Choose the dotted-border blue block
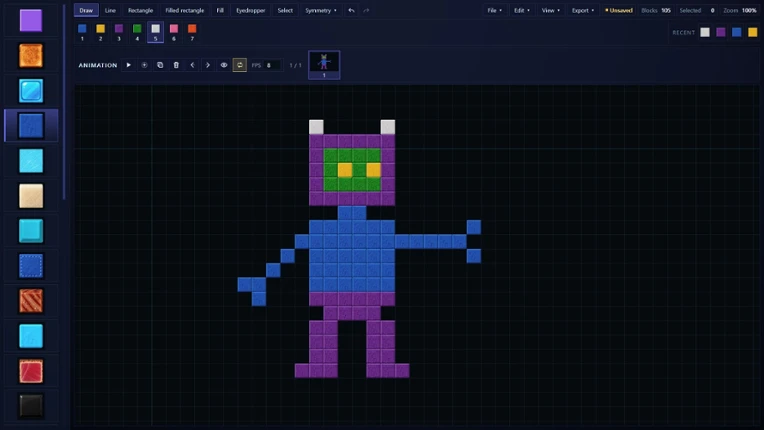The image size is (764, 430). click(31, 266)
